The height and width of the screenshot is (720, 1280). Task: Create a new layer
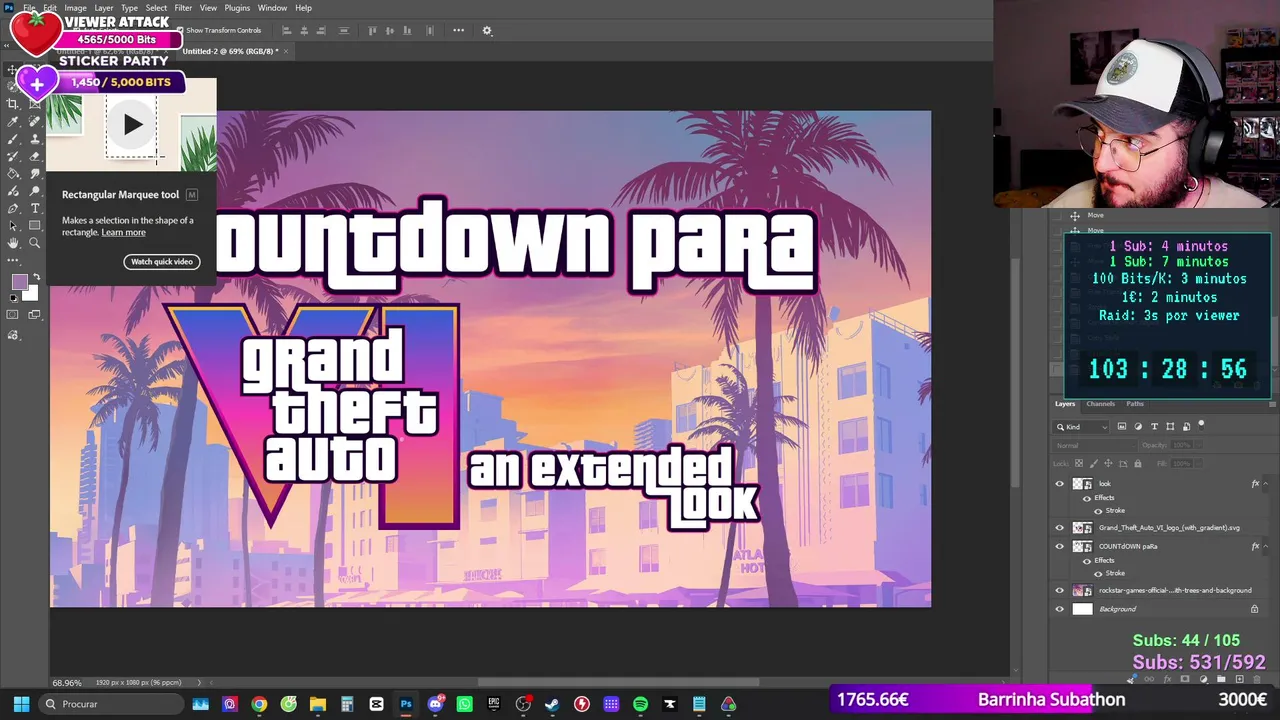pos(1239,680)
